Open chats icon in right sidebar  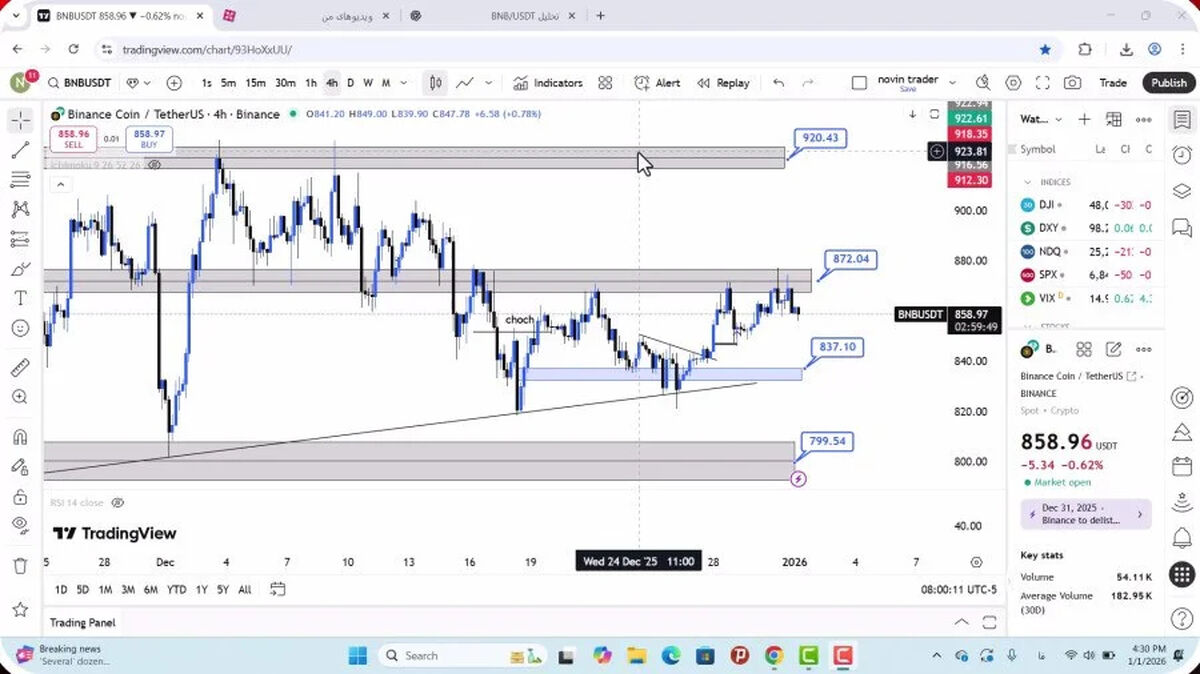click(1181, 228)
